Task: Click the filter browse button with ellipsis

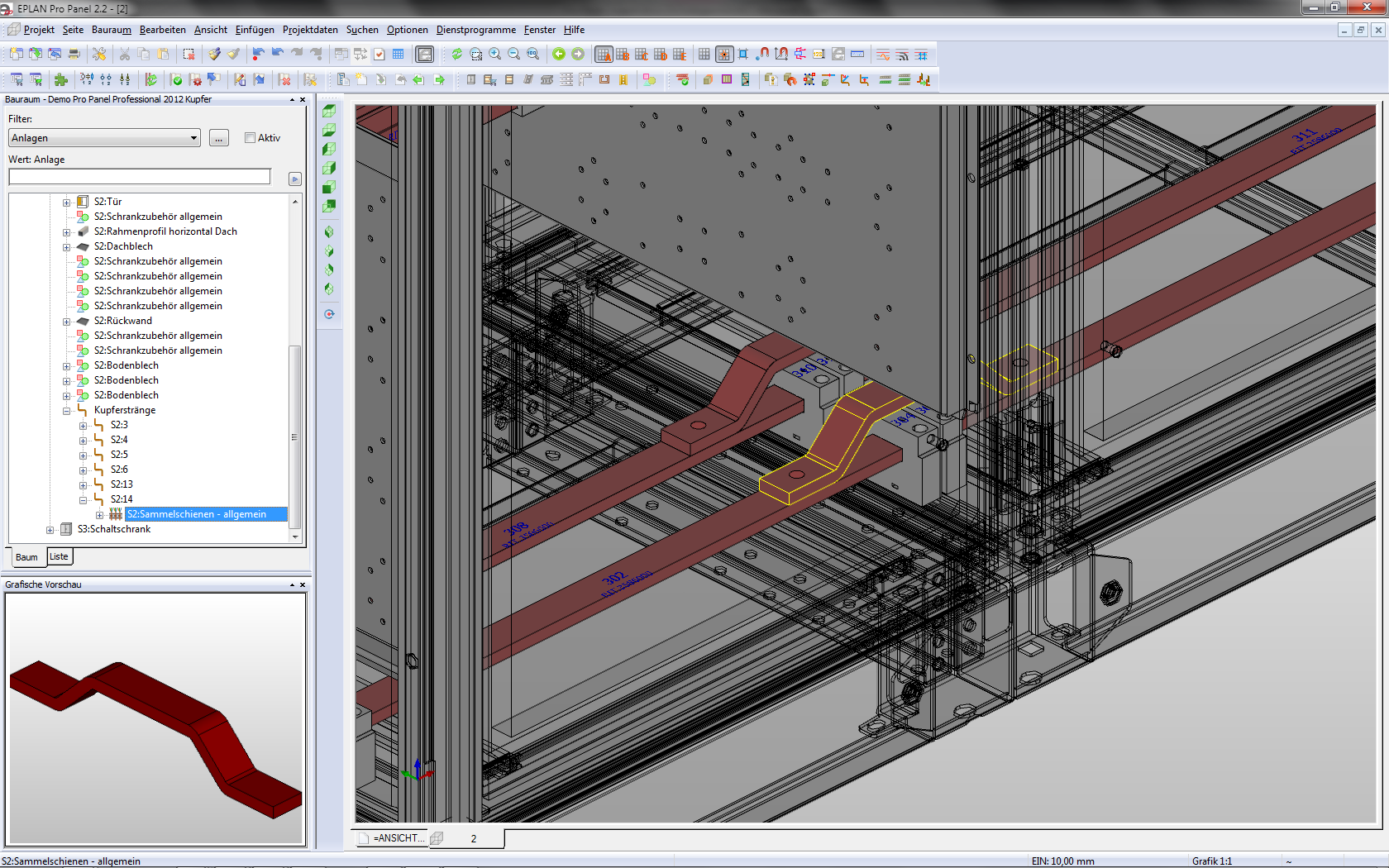Action: pos(218,138)
